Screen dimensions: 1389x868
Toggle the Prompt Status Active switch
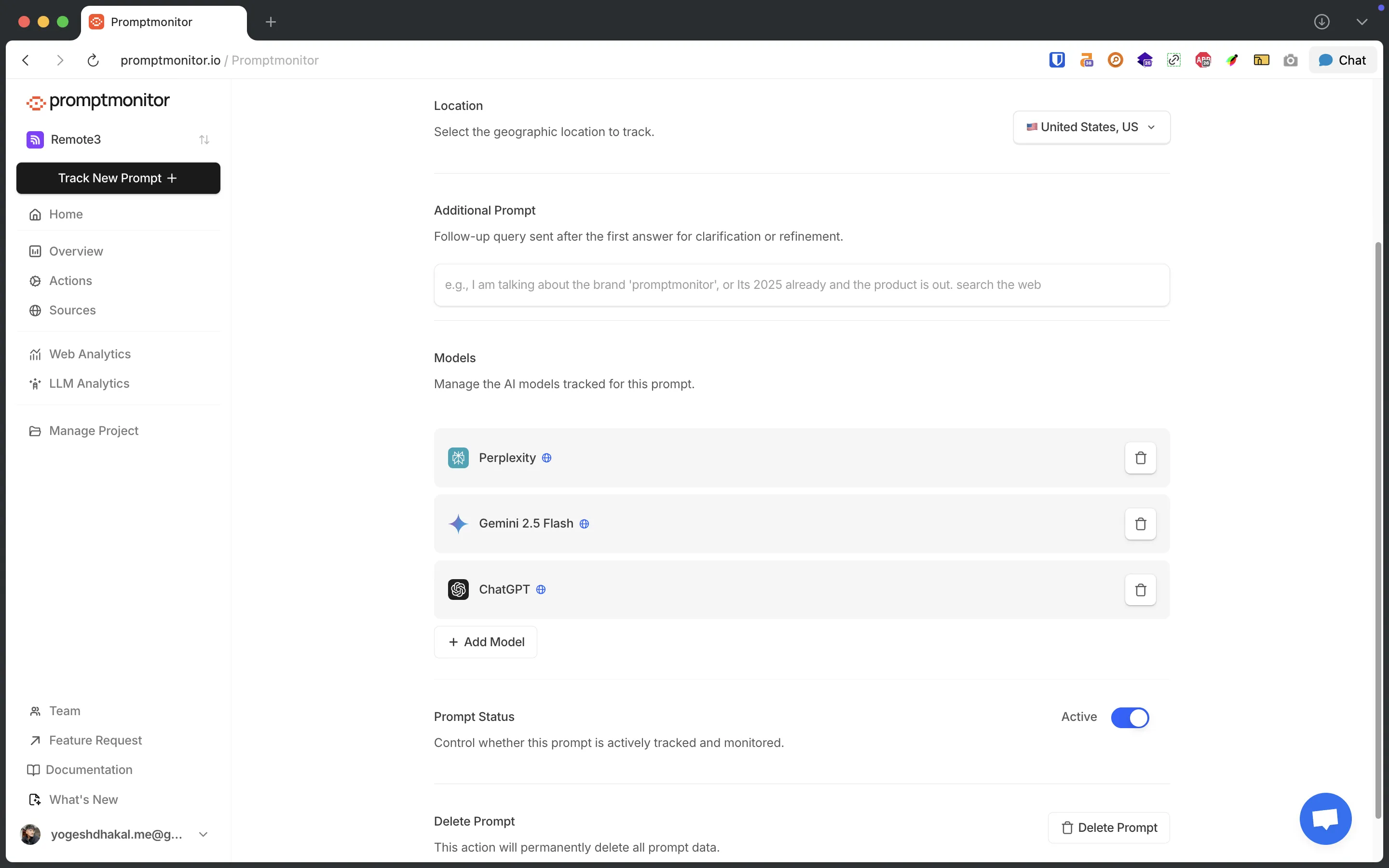coord(1130,717)
